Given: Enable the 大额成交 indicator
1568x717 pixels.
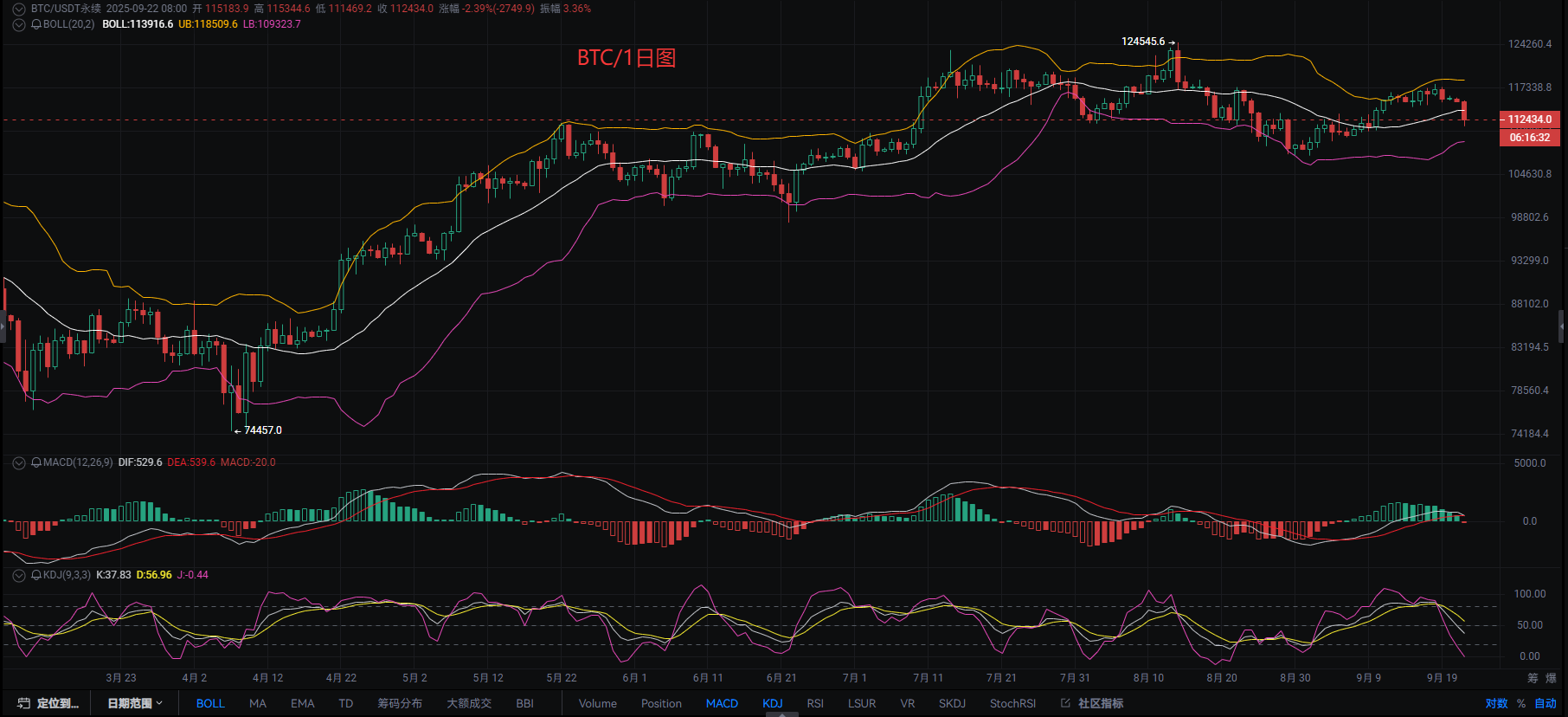Looking at the screenshot, I should tap(469, 703).
